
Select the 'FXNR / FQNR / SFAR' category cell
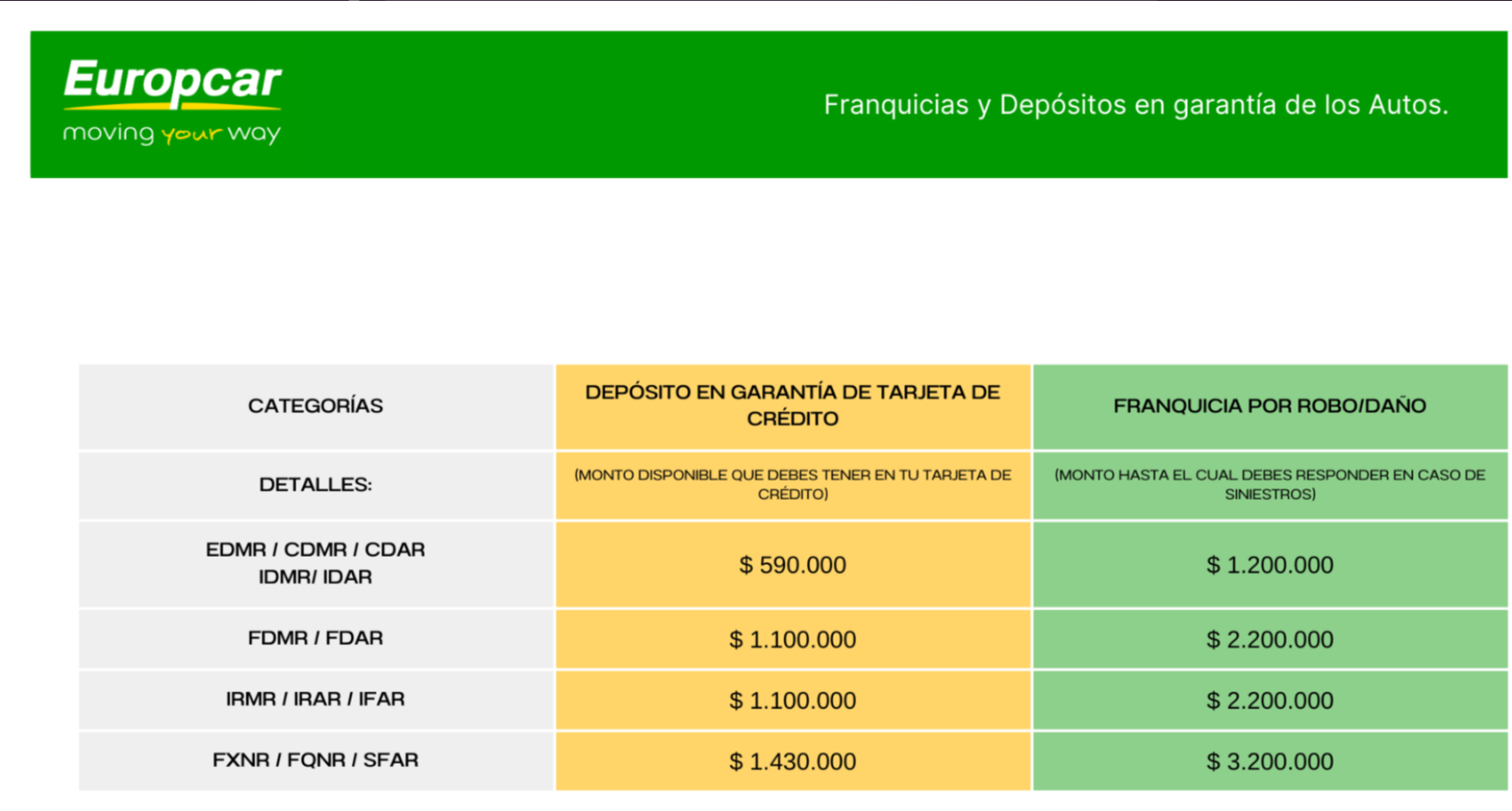click(x=316, y=761)
